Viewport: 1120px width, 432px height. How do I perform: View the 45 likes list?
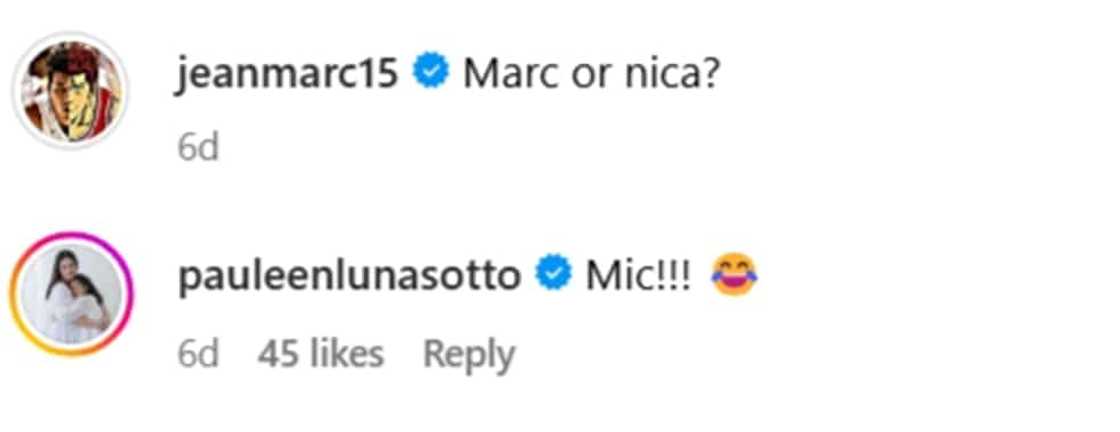(x=320, y=353)
